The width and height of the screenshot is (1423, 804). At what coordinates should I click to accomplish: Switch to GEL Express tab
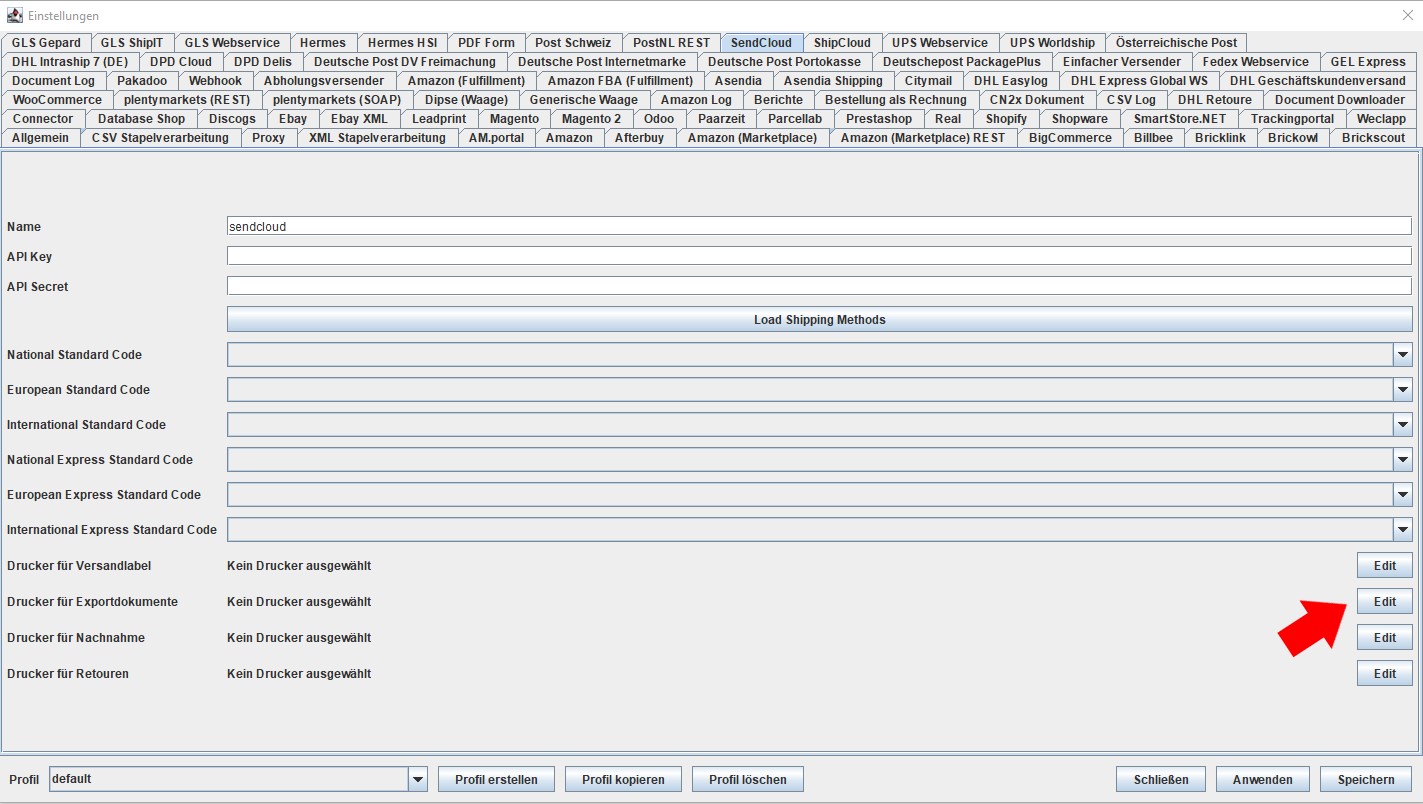click(1368, 62)
